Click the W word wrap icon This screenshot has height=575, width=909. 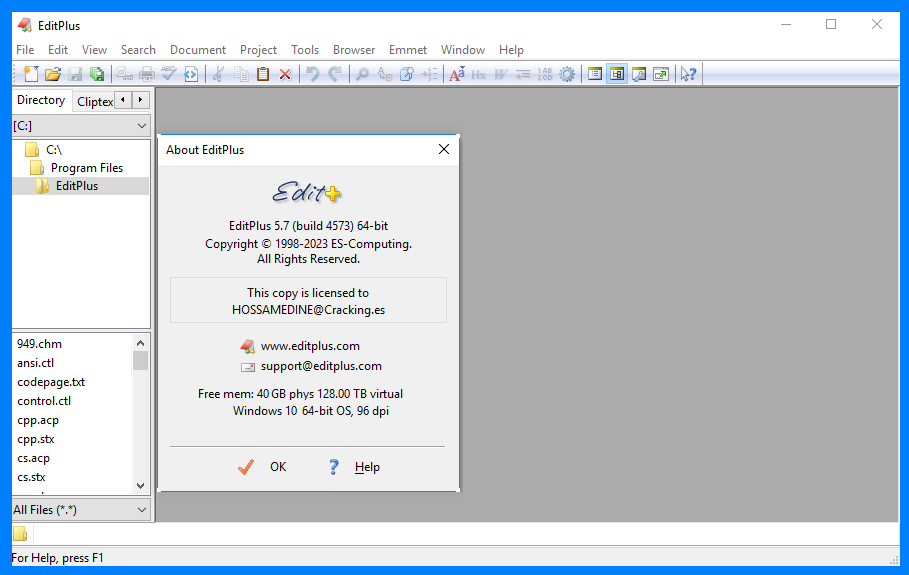click(x=500, y=74)
